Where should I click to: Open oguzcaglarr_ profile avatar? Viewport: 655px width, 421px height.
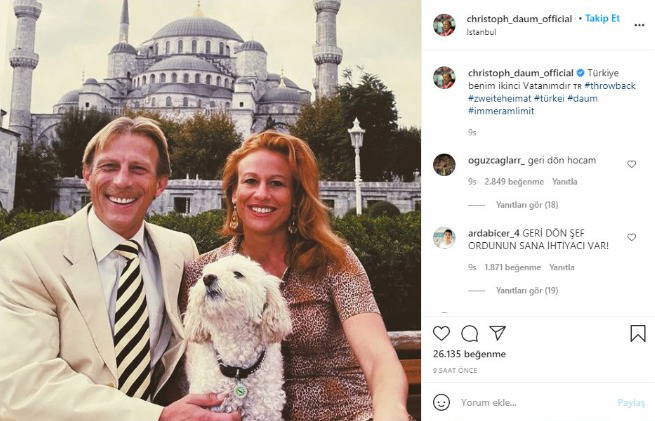coord(444,165)
